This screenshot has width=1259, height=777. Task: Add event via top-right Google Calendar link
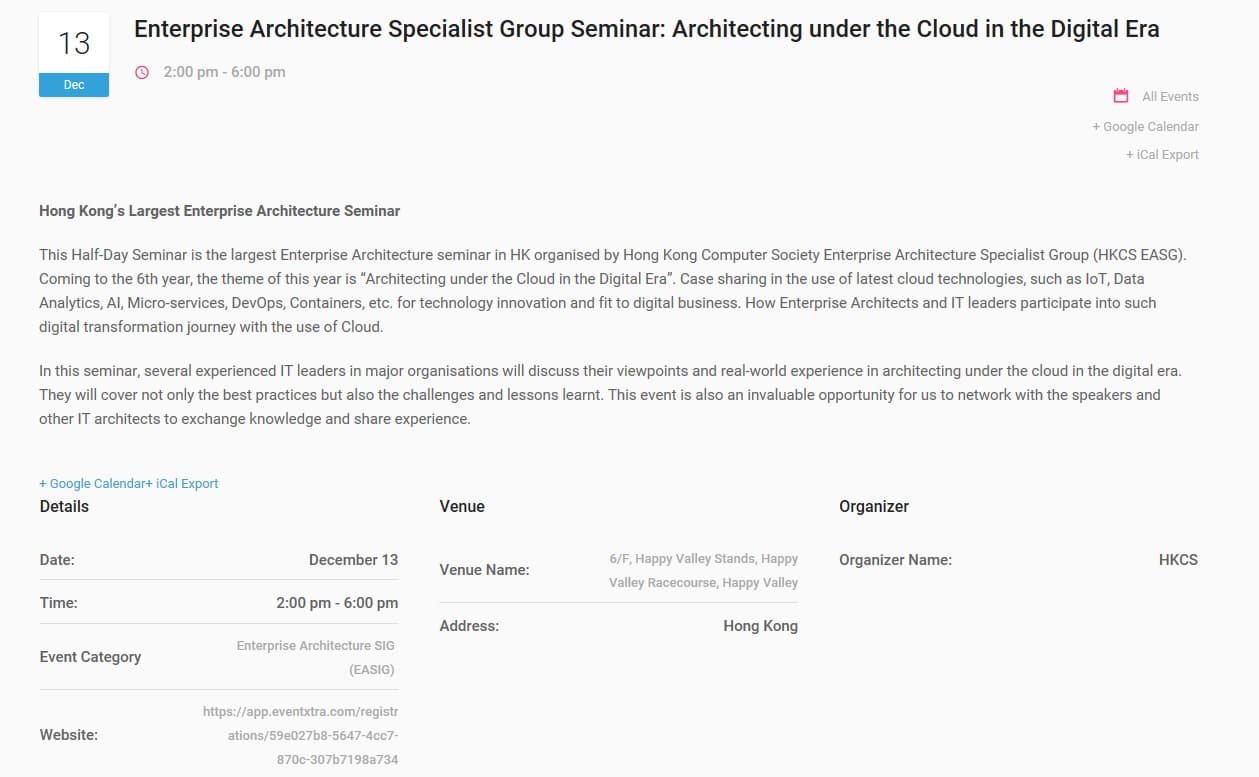tap(1145, 127)
